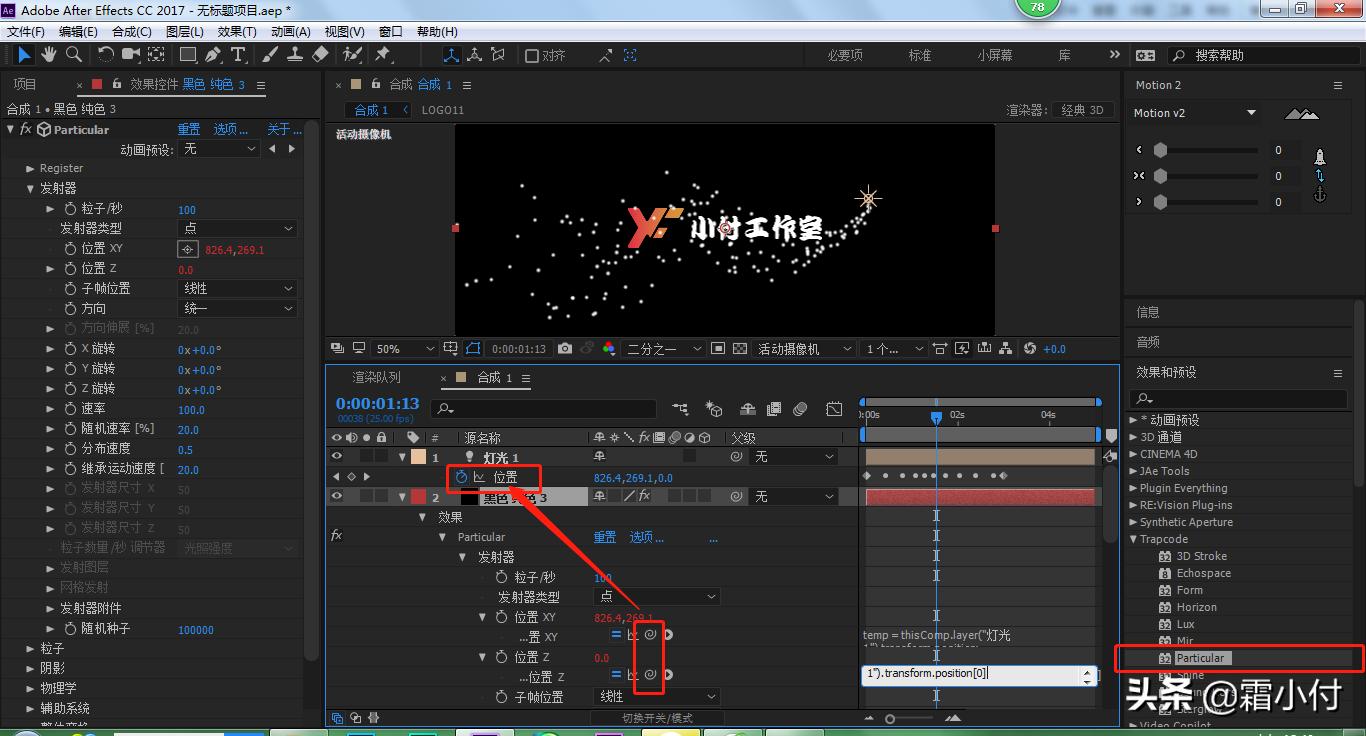Viewport: 1366px width, 736px height.
Task: Open the channel and color management settings icon
Action: (x=608, y=348)
